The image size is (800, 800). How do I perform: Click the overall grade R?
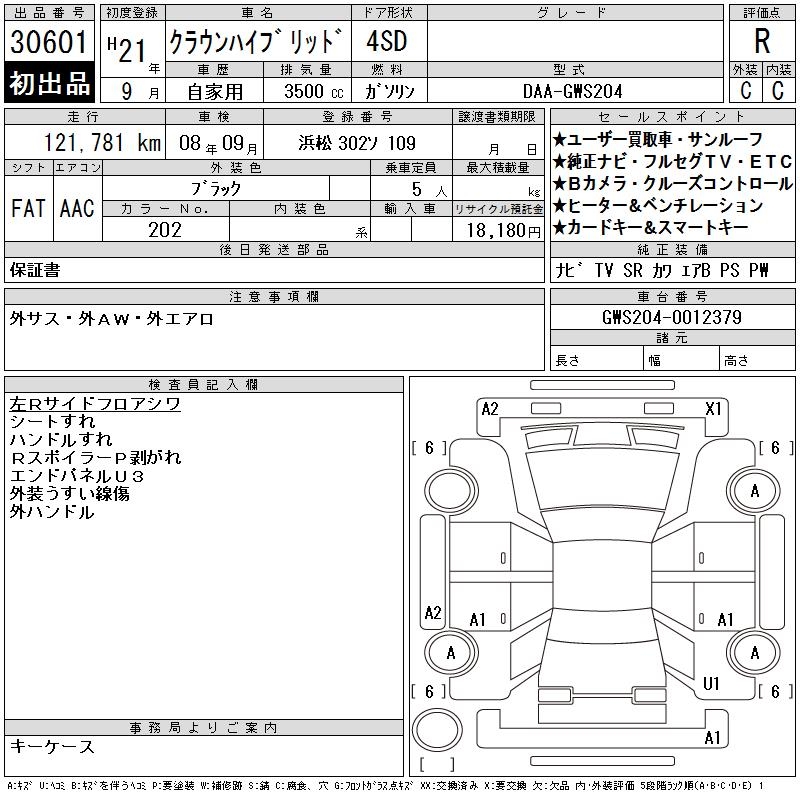[x=762, y=41]
